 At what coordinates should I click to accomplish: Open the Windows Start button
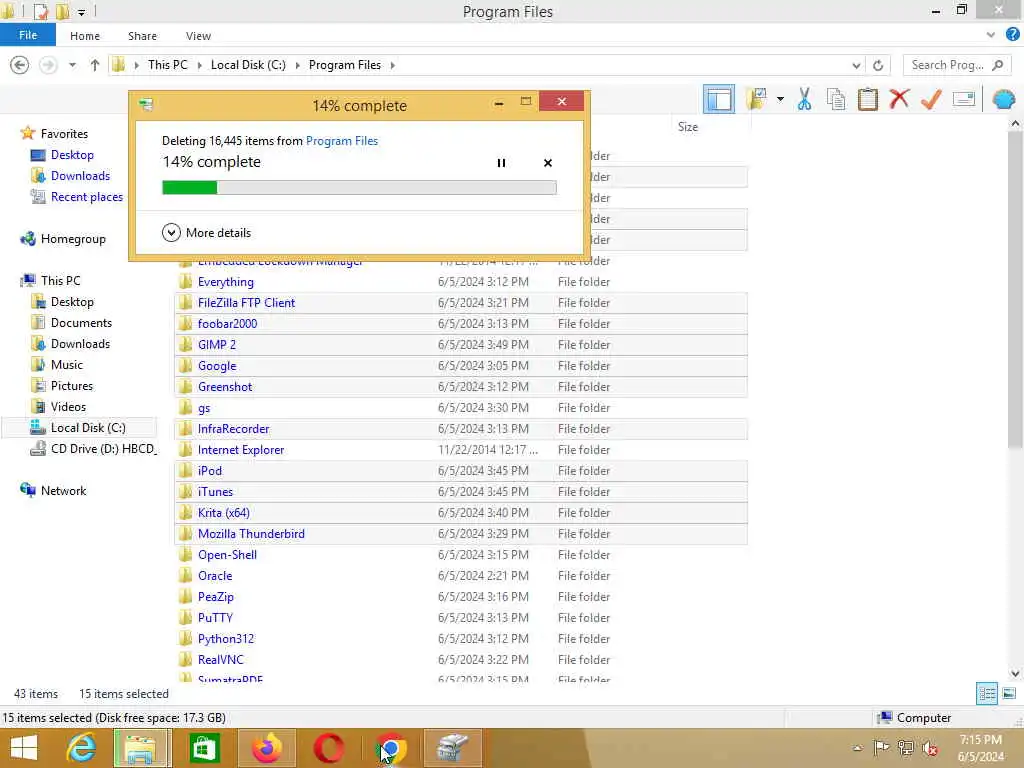coord(24,748)
